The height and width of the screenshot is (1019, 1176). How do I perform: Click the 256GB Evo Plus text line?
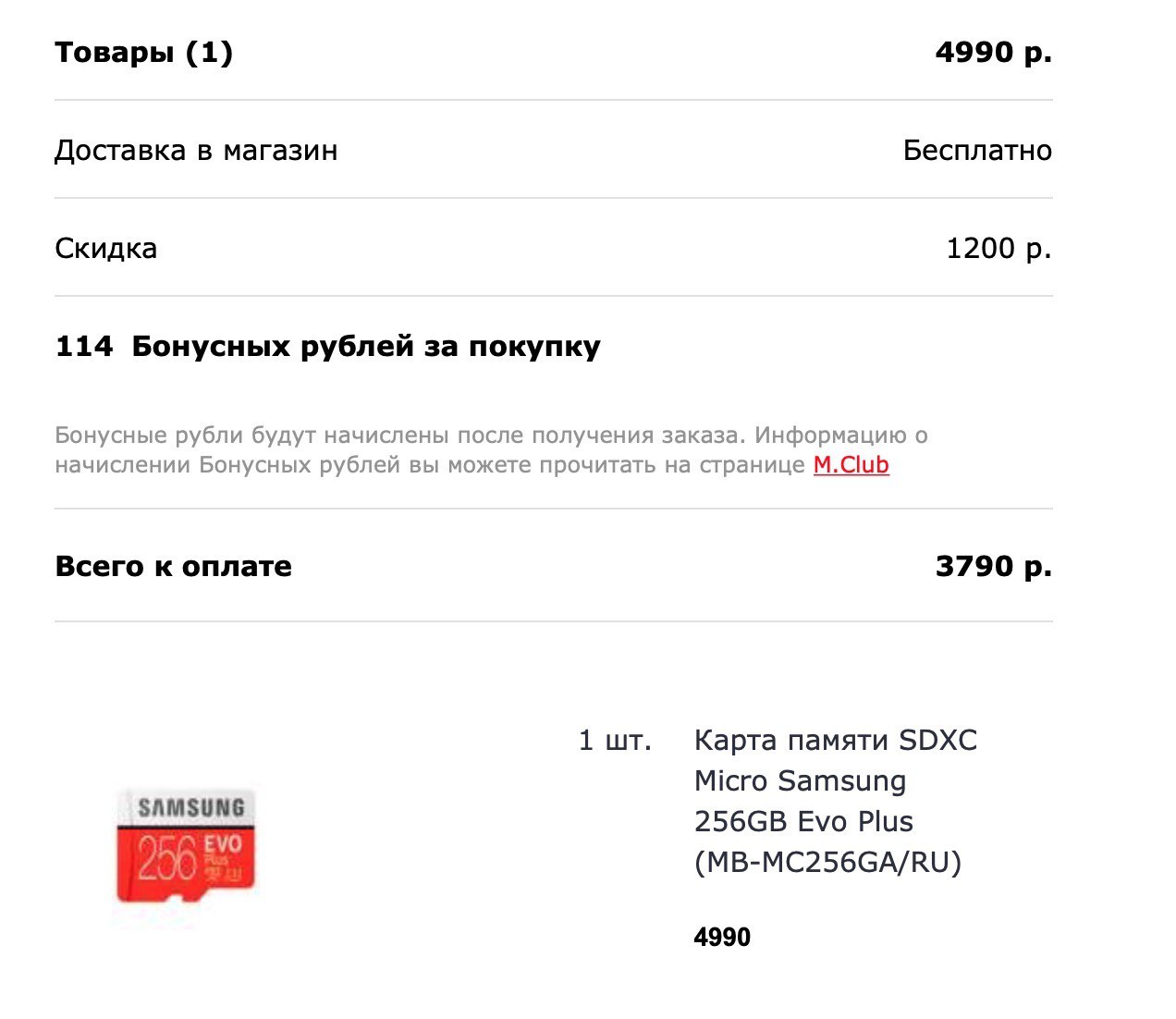point(803,822)
